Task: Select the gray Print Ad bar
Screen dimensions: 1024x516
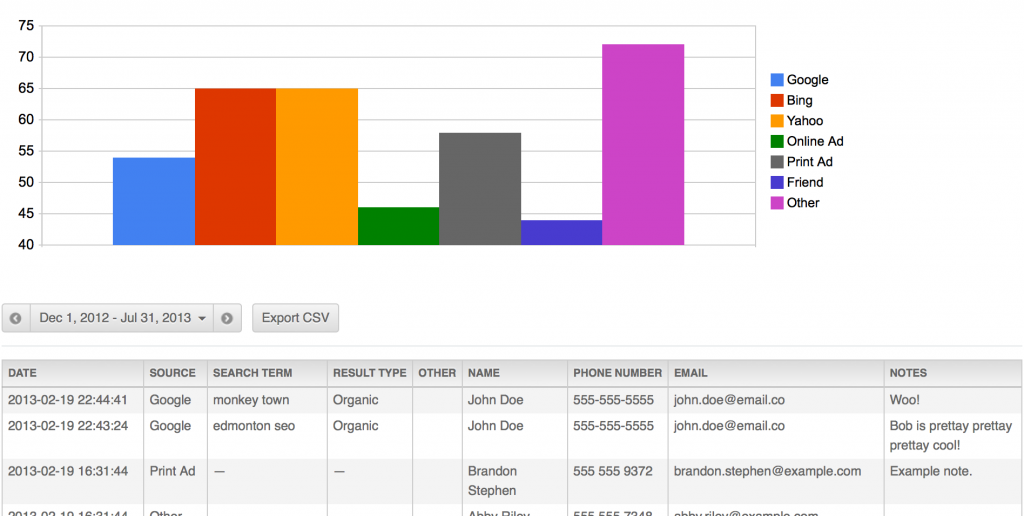Action: point(480,189)
